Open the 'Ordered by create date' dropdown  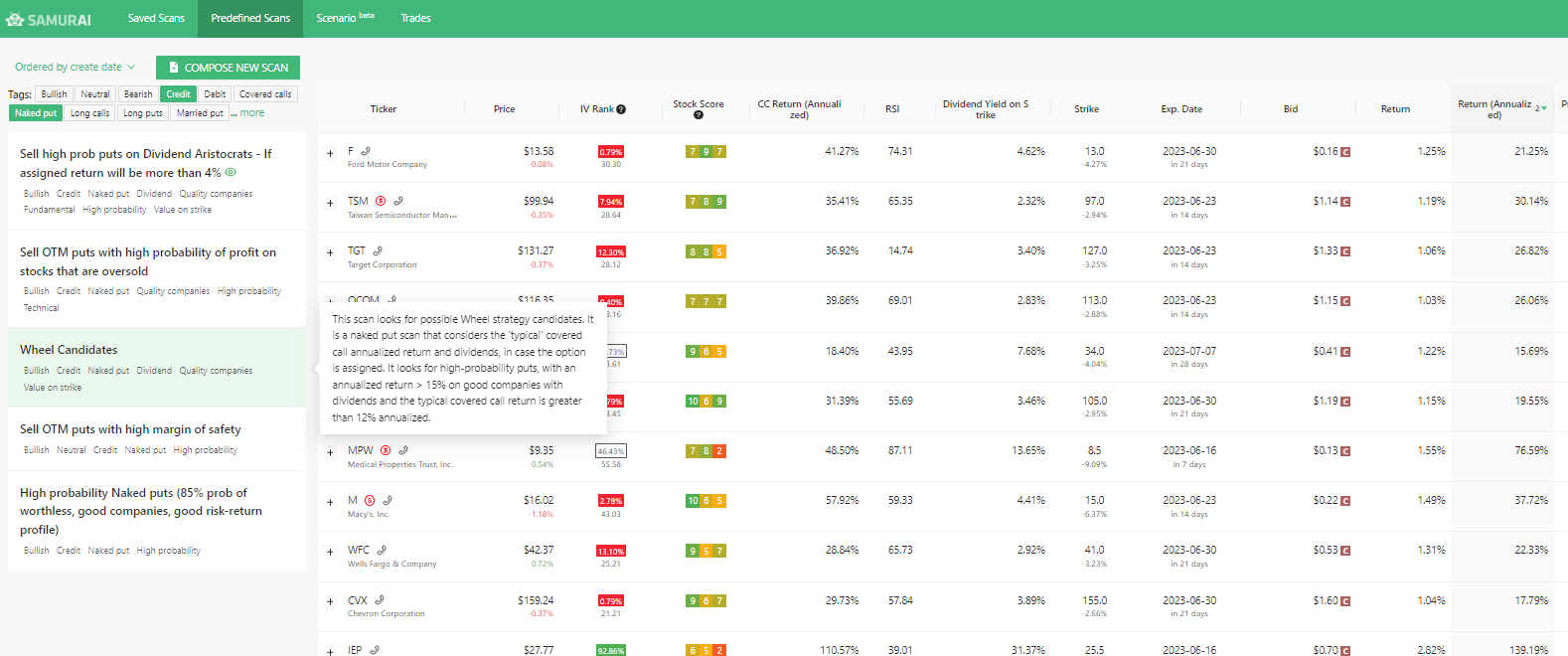(75, 68)
